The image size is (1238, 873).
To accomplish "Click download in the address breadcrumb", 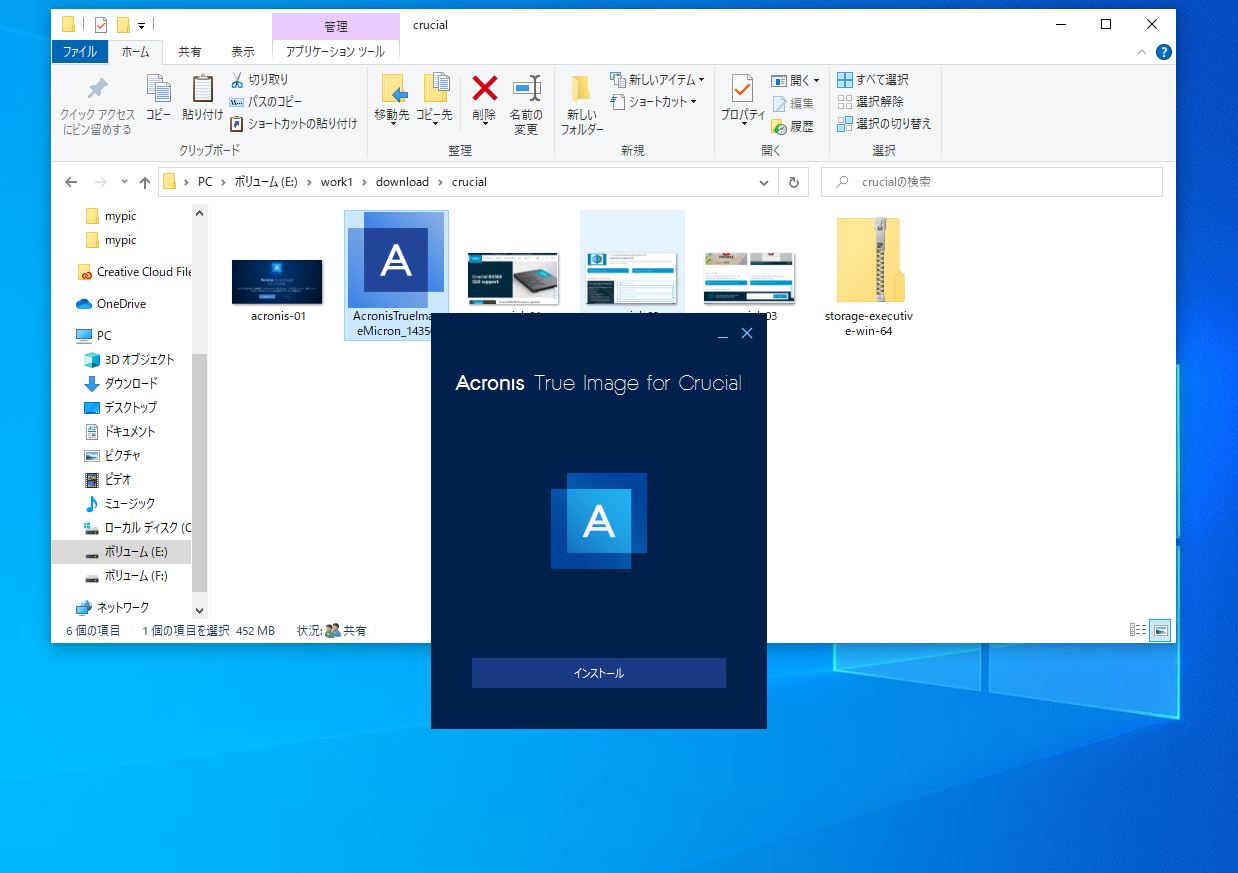I will (x=402, y=182).
